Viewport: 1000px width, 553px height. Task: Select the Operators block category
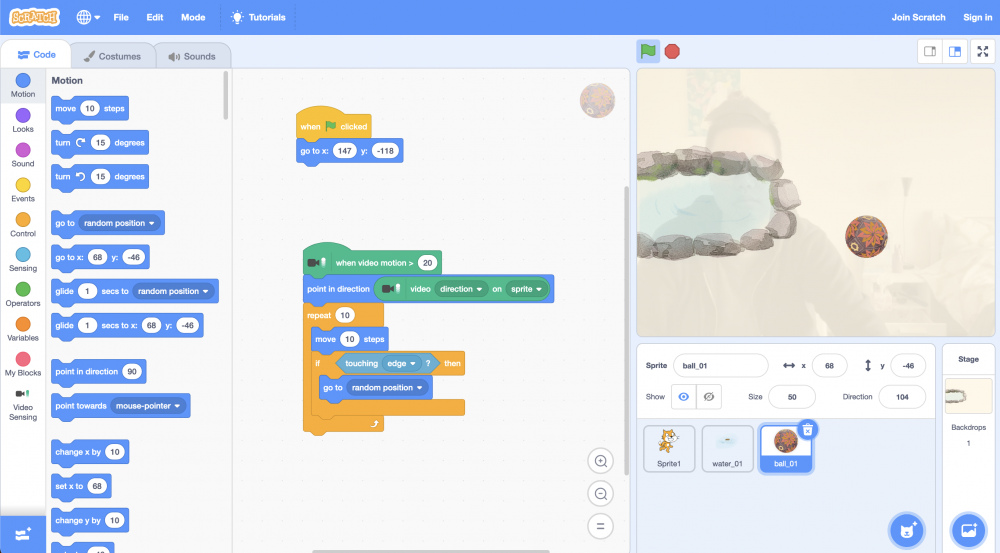point(23,294)
